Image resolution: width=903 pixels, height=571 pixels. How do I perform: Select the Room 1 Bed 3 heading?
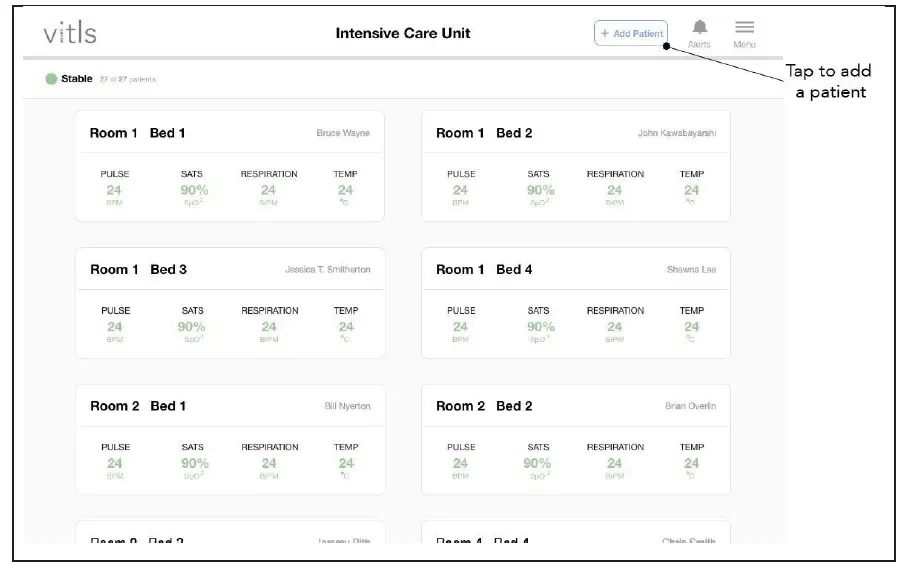coord(138,270)
